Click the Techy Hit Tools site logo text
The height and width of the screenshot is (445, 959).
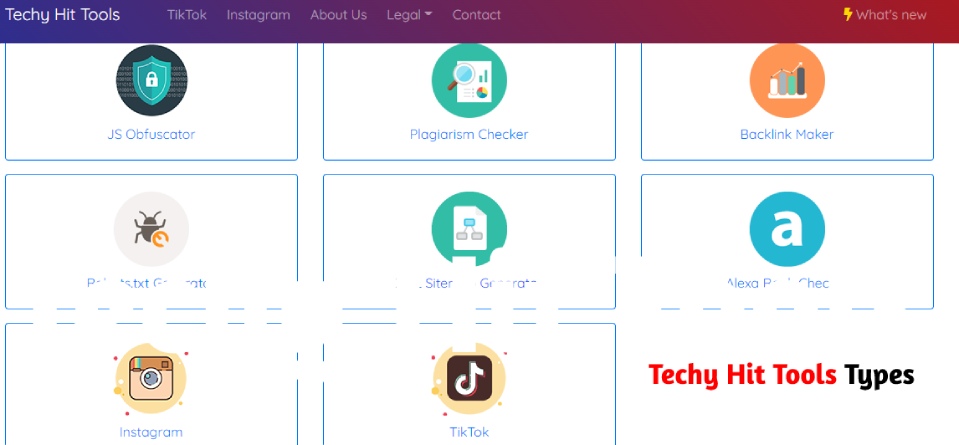[63, 15]
